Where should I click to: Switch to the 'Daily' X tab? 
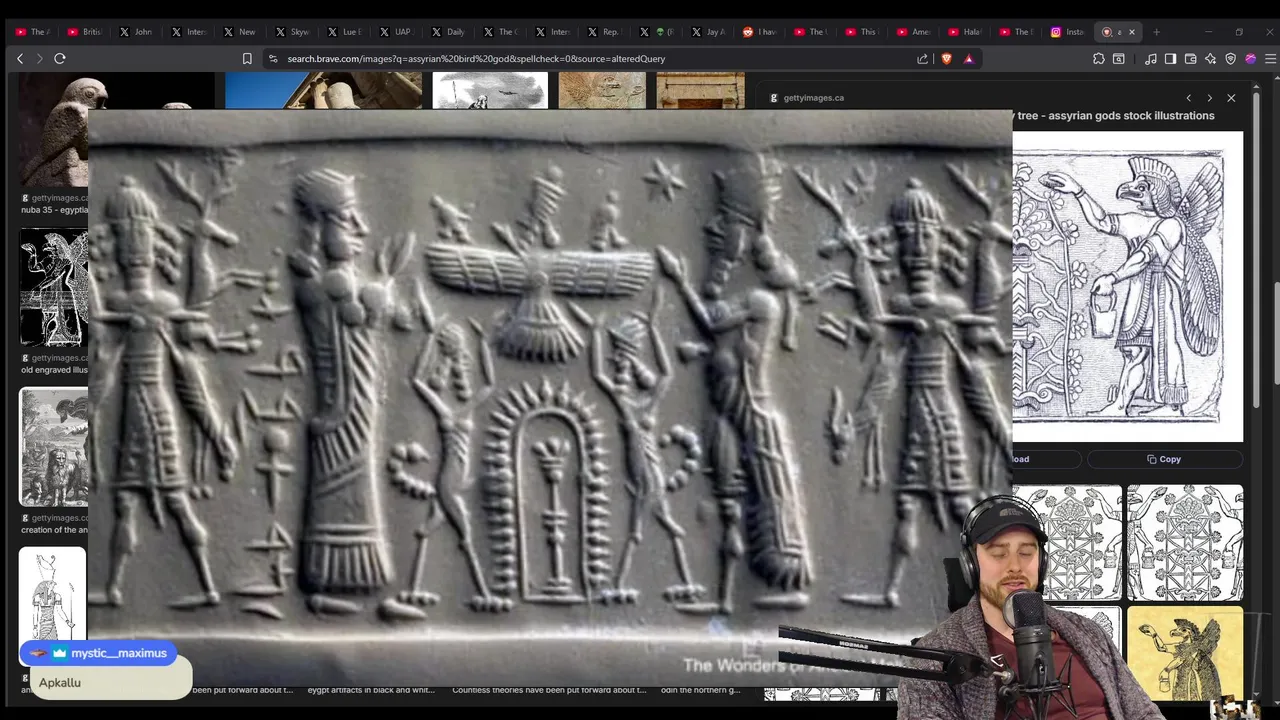point(446,32)
